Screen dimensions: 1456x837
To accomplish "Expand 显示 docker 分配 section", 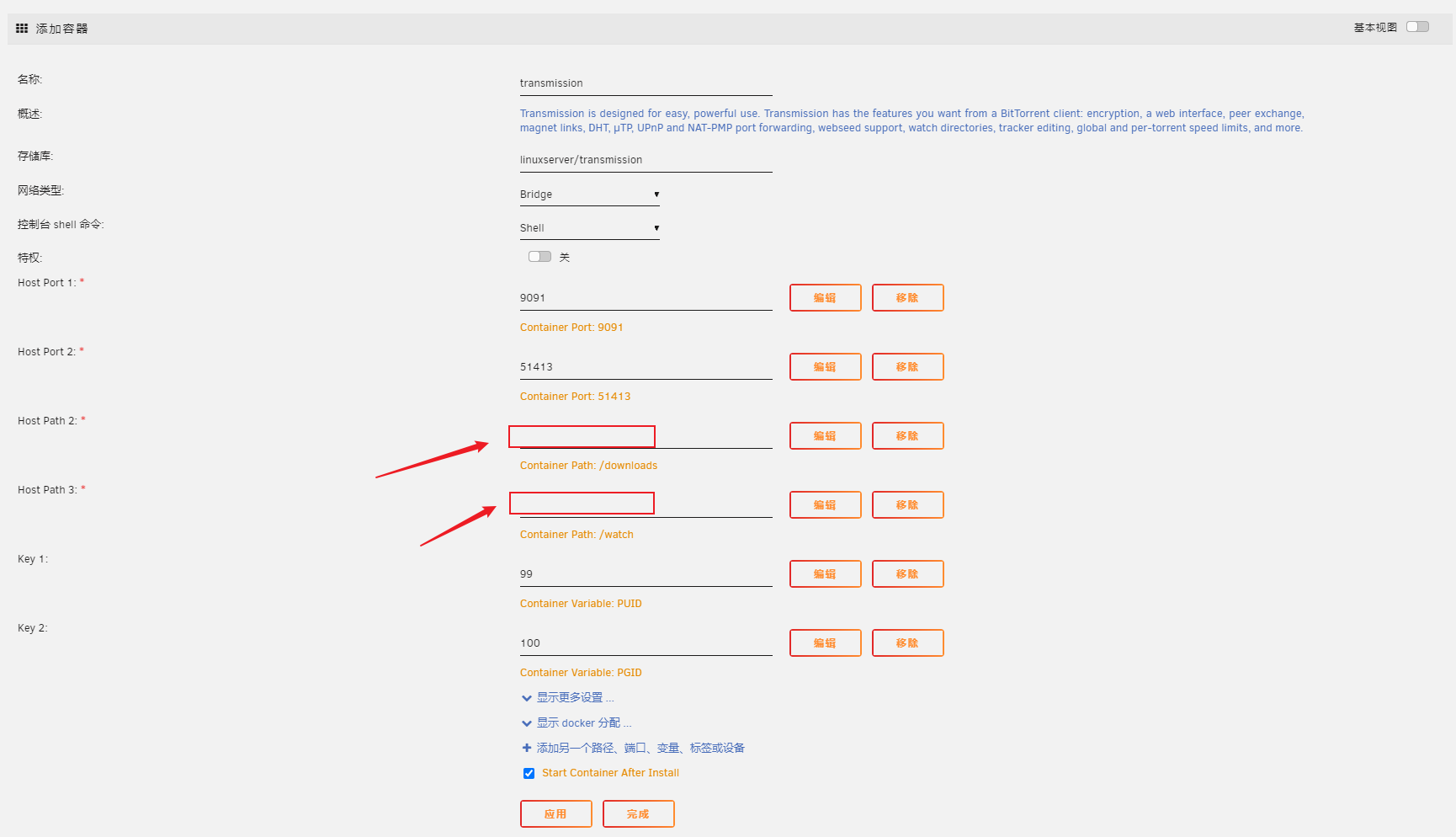I will pos(578,723).
